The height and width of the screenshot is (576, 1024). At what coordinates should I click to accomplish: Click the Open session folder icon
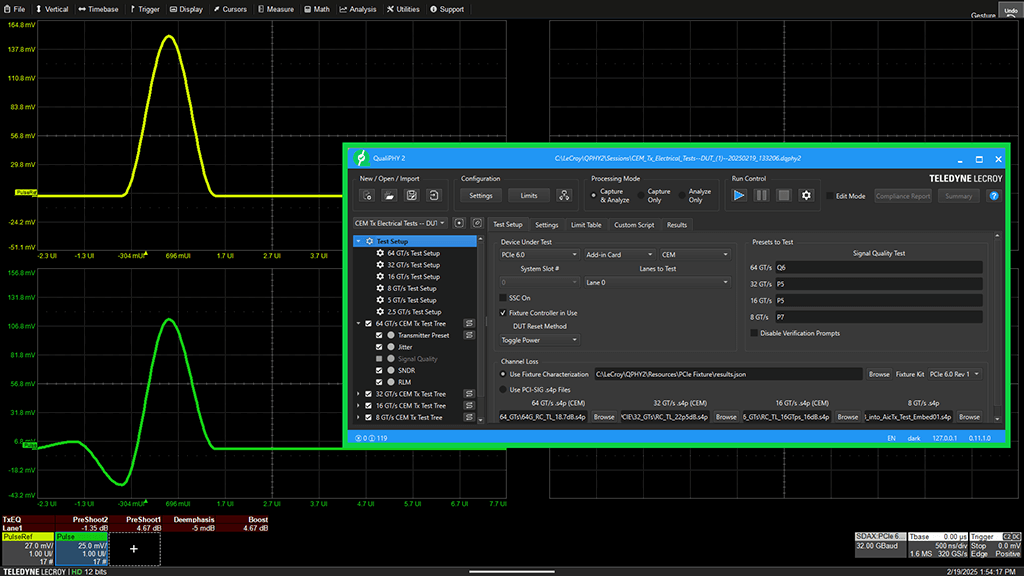coord(389,196)
